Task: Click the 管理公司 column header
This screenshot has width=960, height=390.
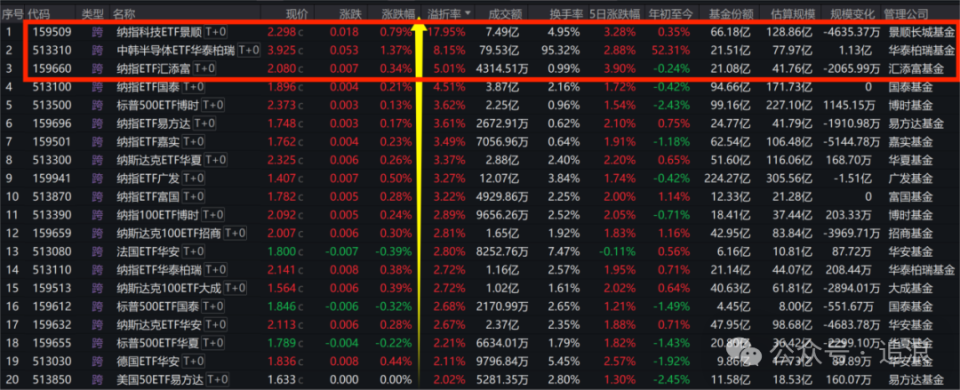Action: pyautogui.click(x=906, y=13)
